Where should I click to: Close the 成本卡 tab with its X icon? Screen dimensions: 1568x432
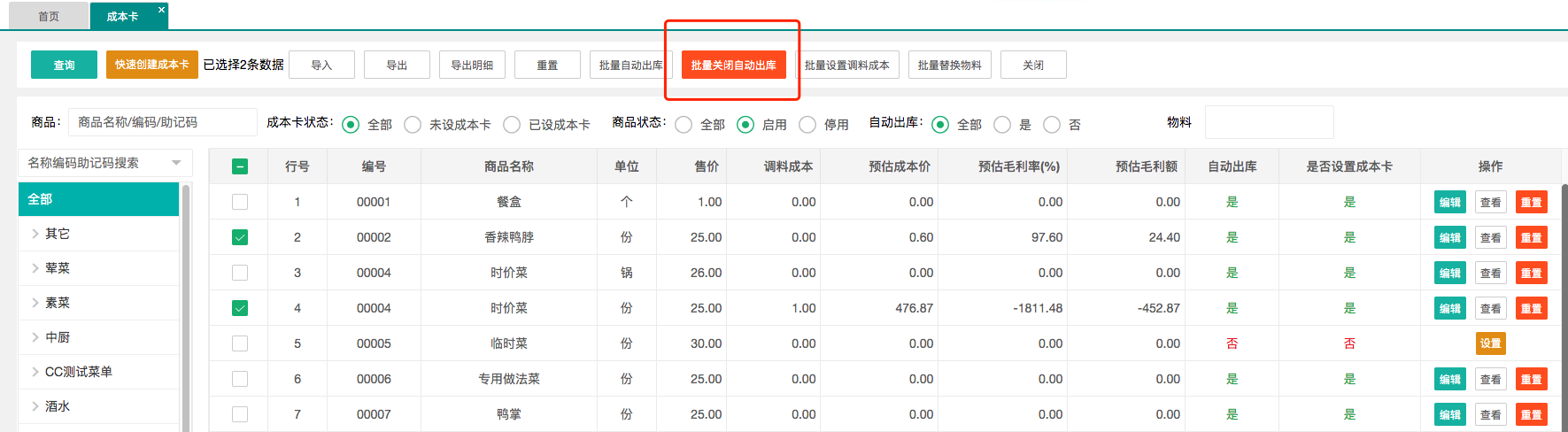coord(161,10)
